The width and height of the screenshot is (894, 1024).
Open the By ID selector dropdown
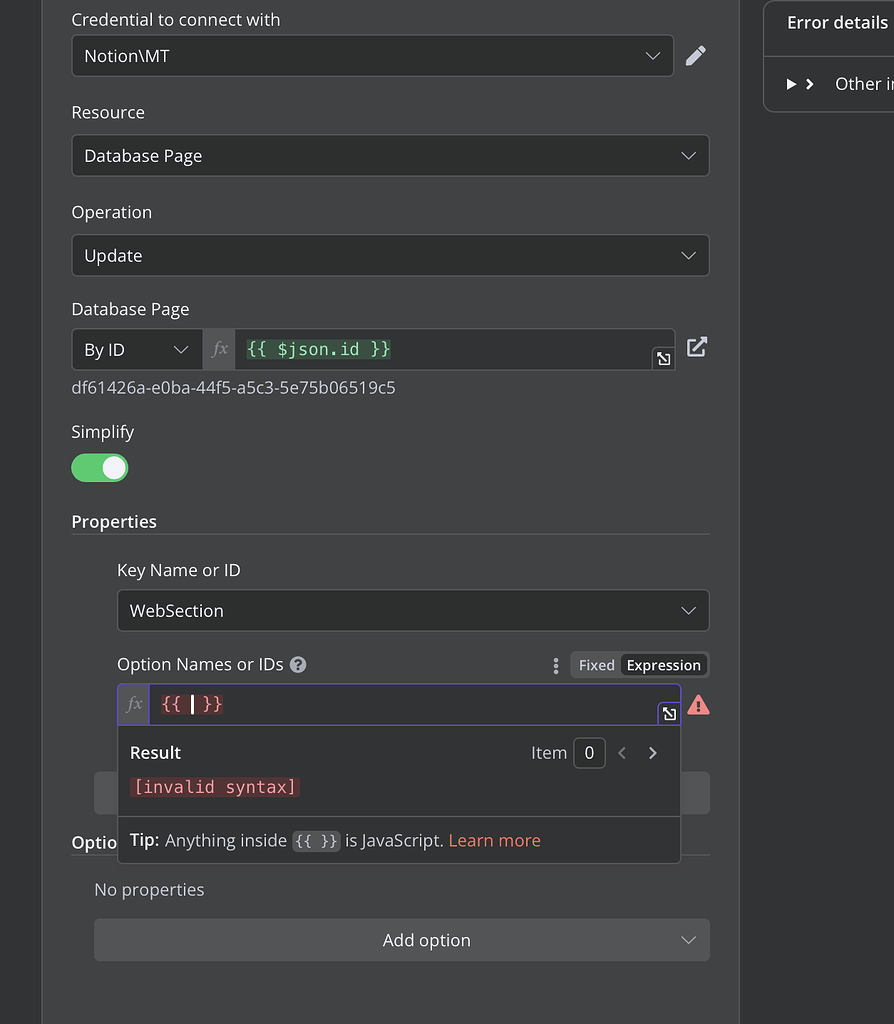tap(136, 349)
